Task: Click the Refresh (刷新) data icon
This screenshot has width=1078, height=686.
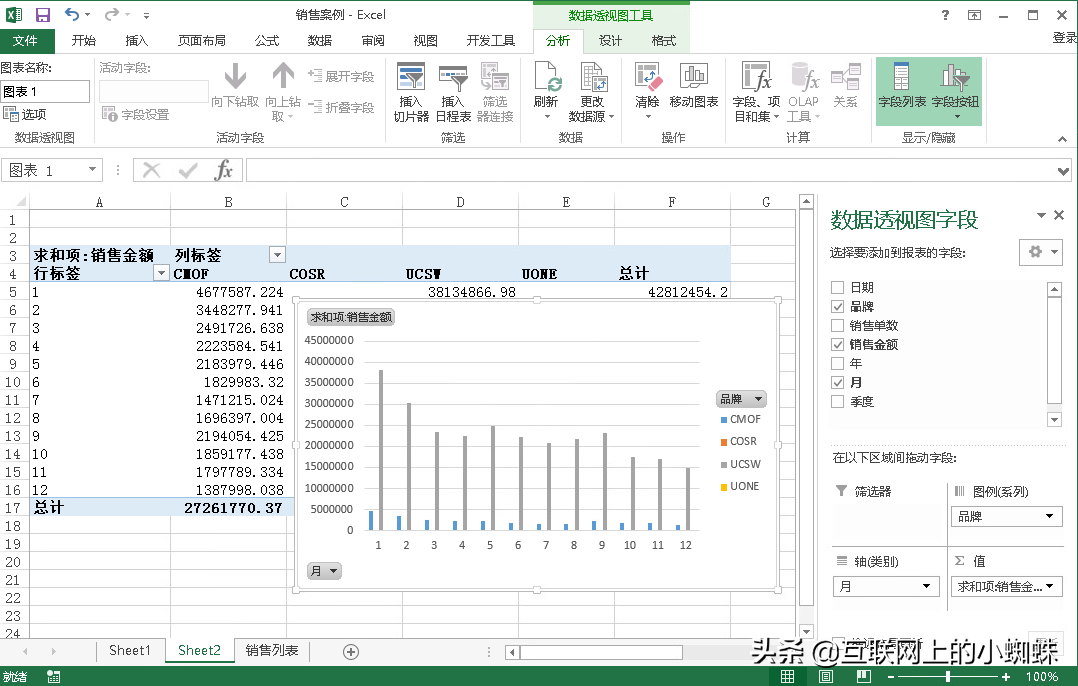Action: pos(547,91)
